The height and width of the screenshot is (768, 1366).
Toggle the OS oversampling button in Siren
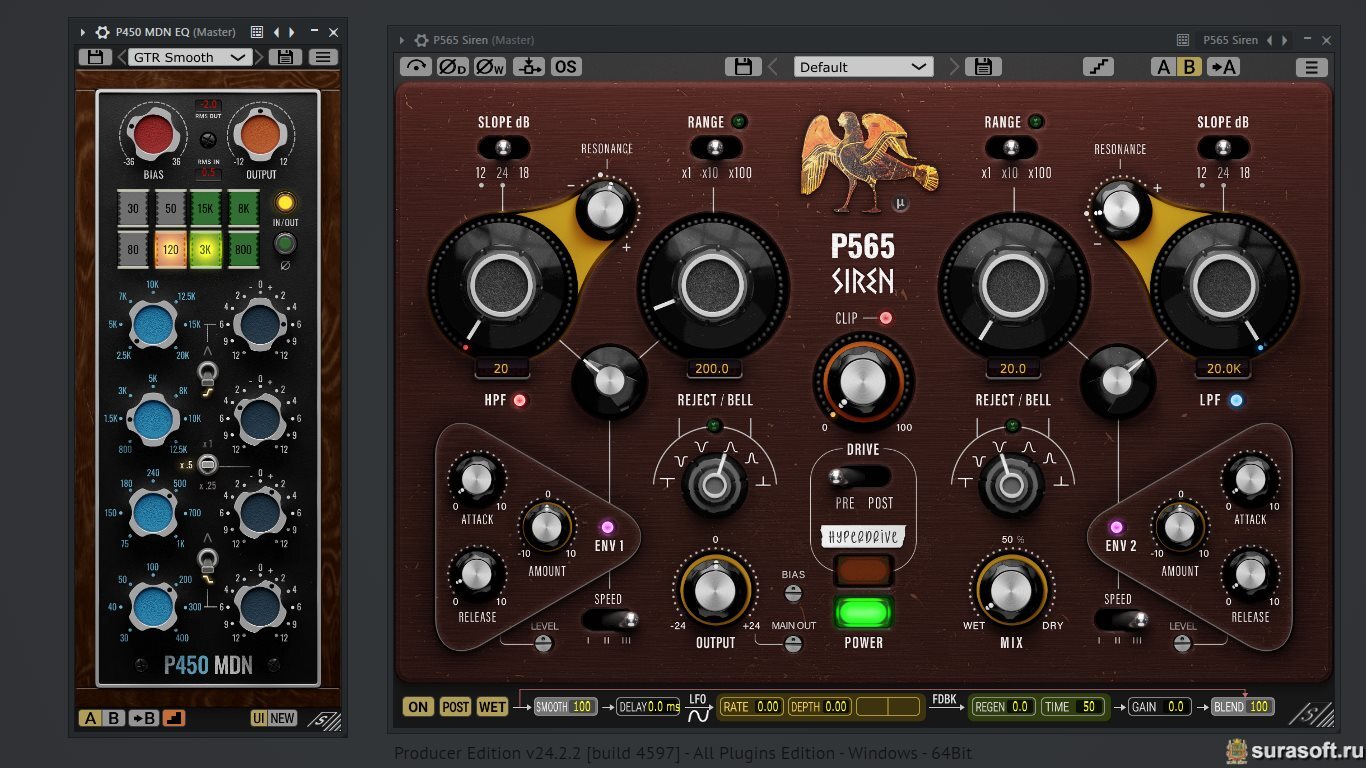pyautogui.click(x=565, y=67)
